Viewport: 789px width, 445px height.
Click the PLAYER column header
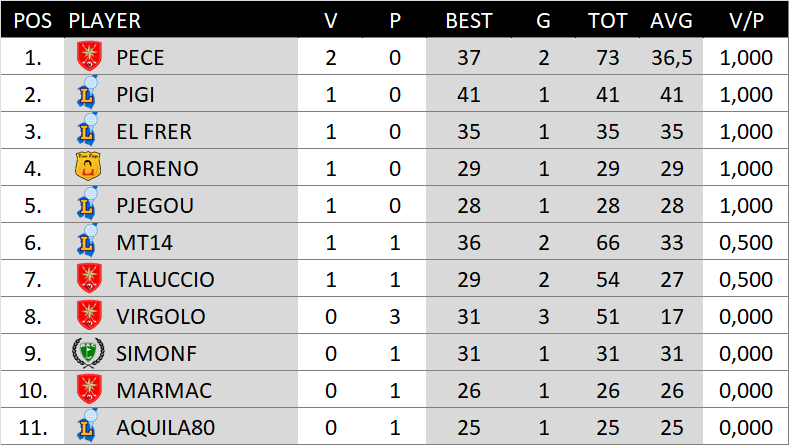[x=104, y=21]
